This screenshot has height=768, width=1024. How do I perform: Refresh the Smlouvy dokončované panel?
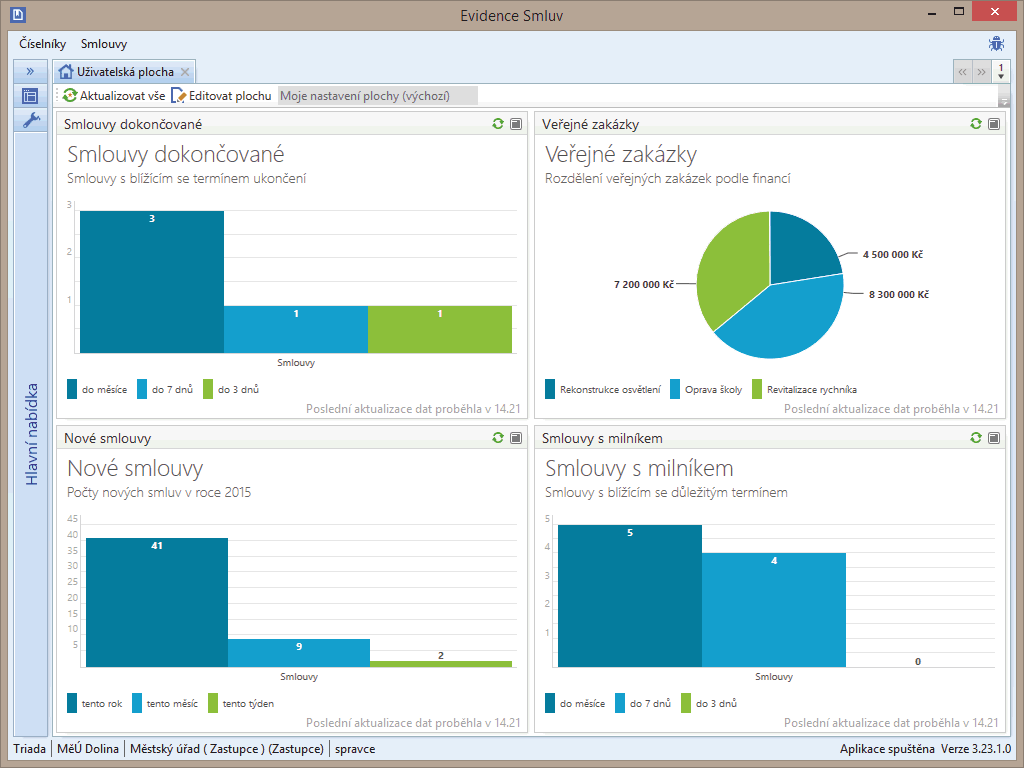(498, 124)
